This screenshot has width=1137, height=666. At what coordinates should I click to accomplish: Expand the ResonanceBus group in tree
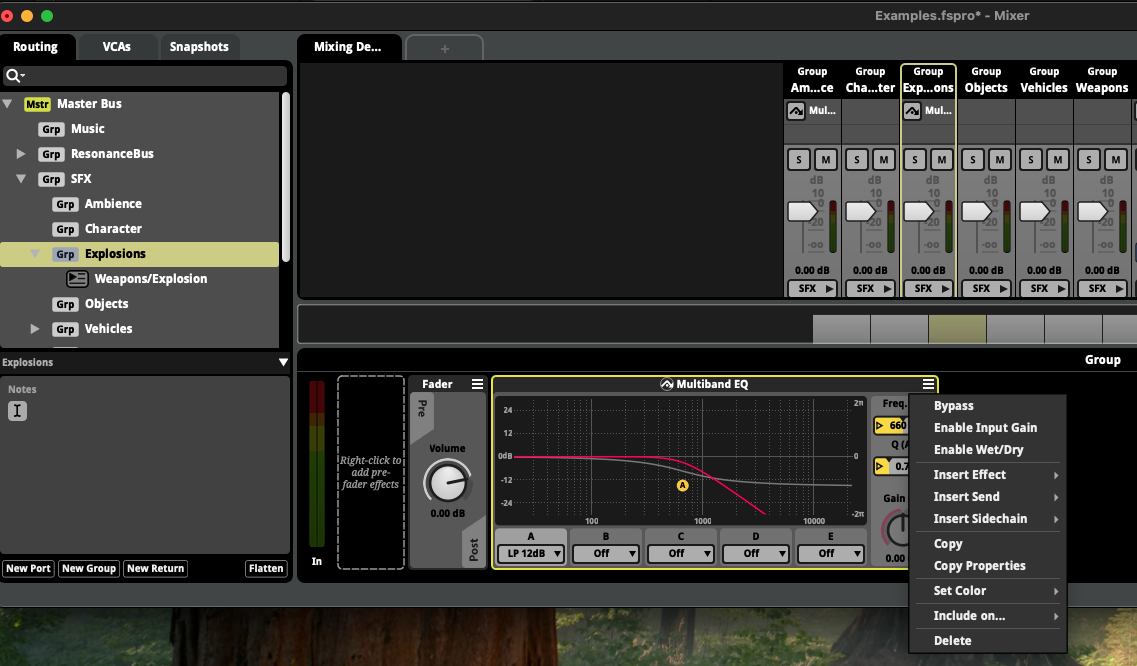[21, 154]
